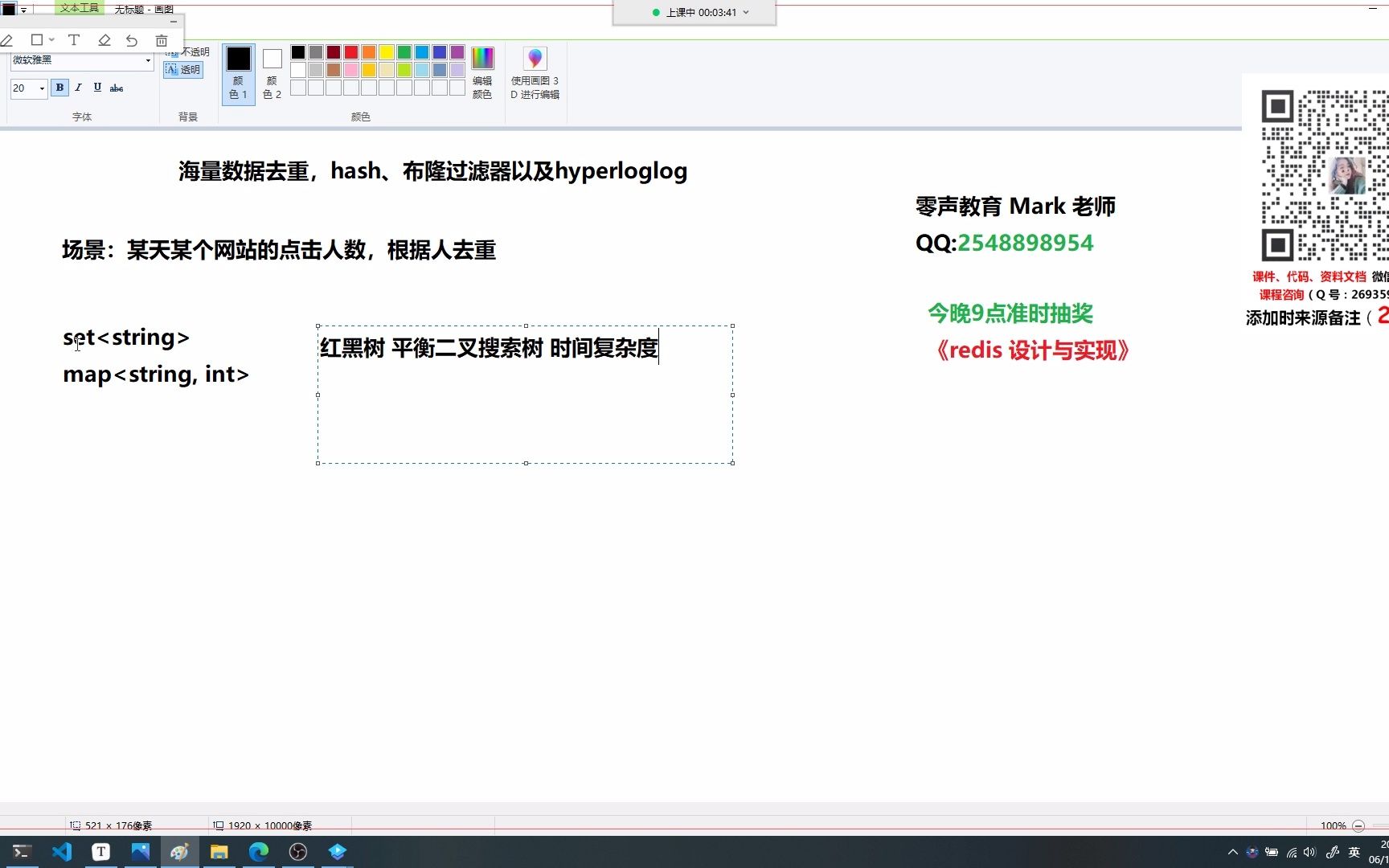Expand the 上课中 timer dropdown chevron
The width and height of the screenshot is (1389, 868).
(746, 12)
